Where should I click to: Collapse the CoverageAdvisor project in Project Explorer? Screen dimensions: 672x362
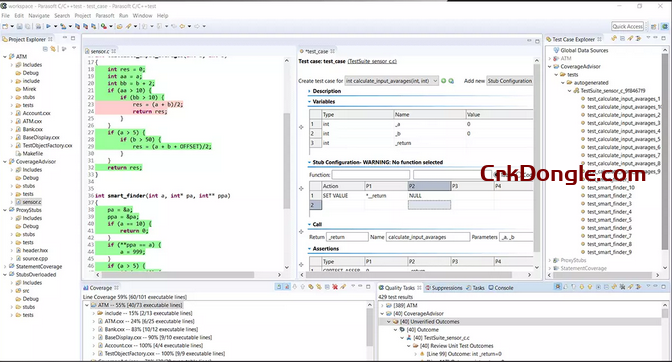(x=5, y=162)
